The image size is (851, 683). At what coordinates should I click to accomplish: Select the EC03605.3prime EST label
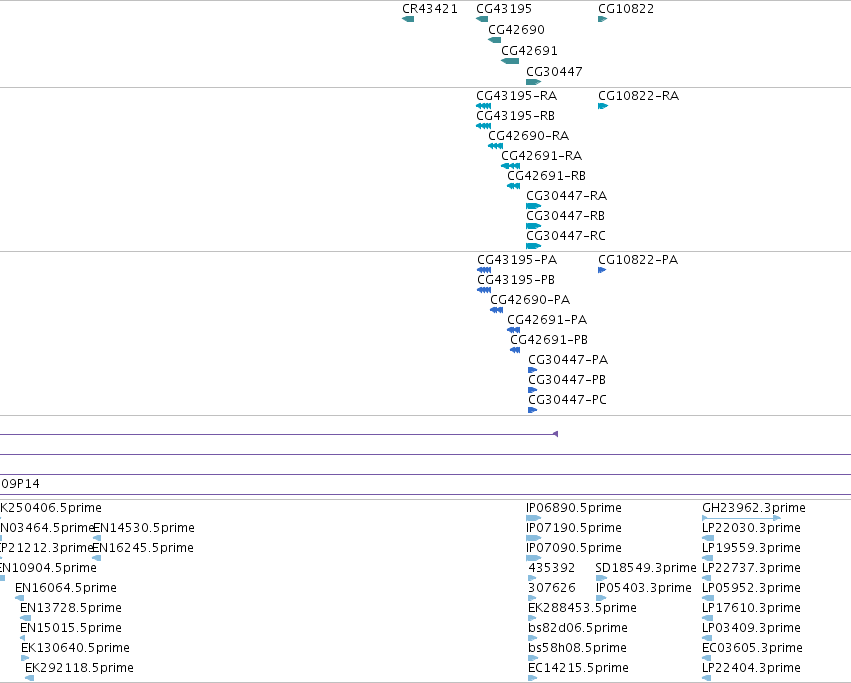pyautogui.click(x=752, y=648)
